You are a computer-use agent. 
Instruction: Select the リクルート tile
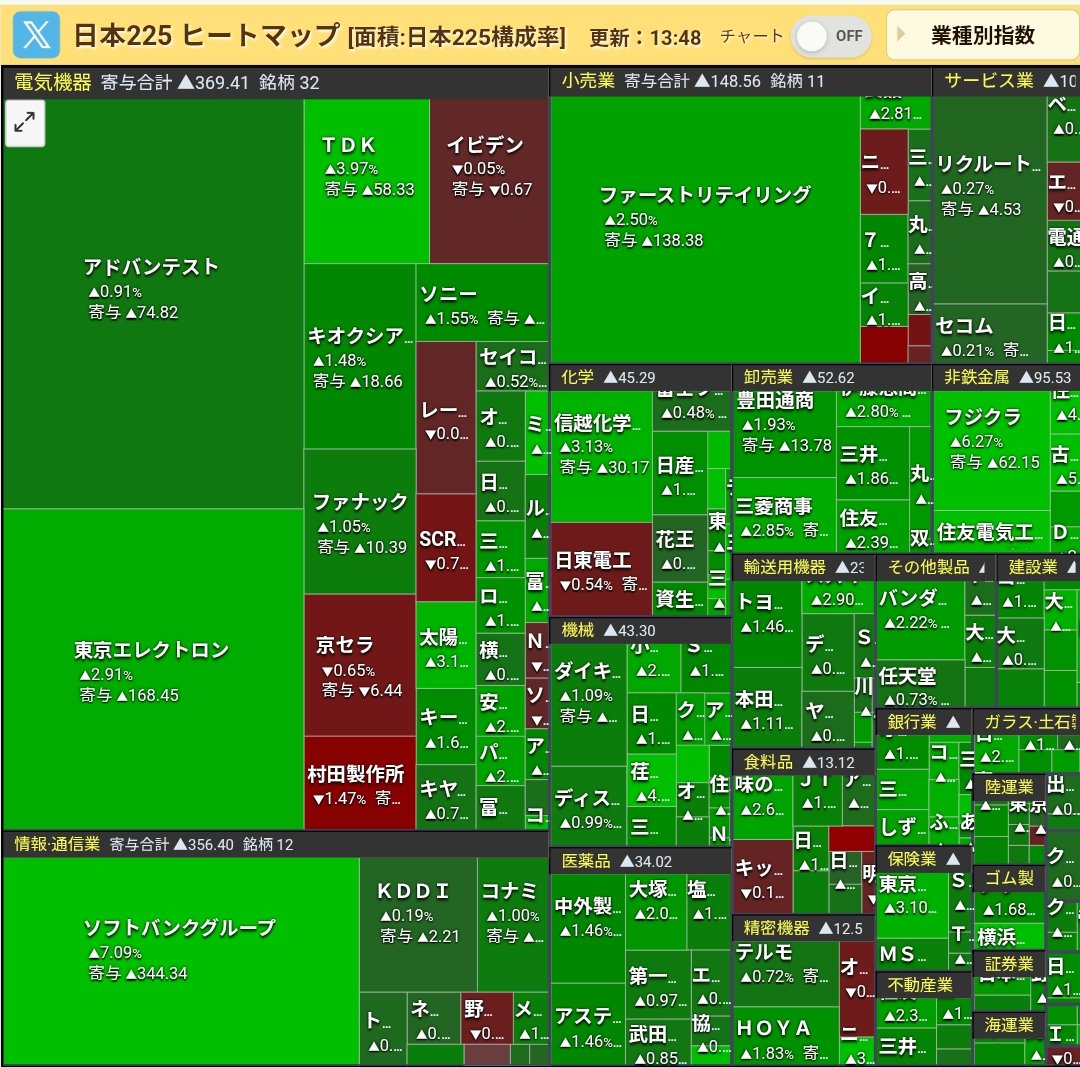[989, 200]
